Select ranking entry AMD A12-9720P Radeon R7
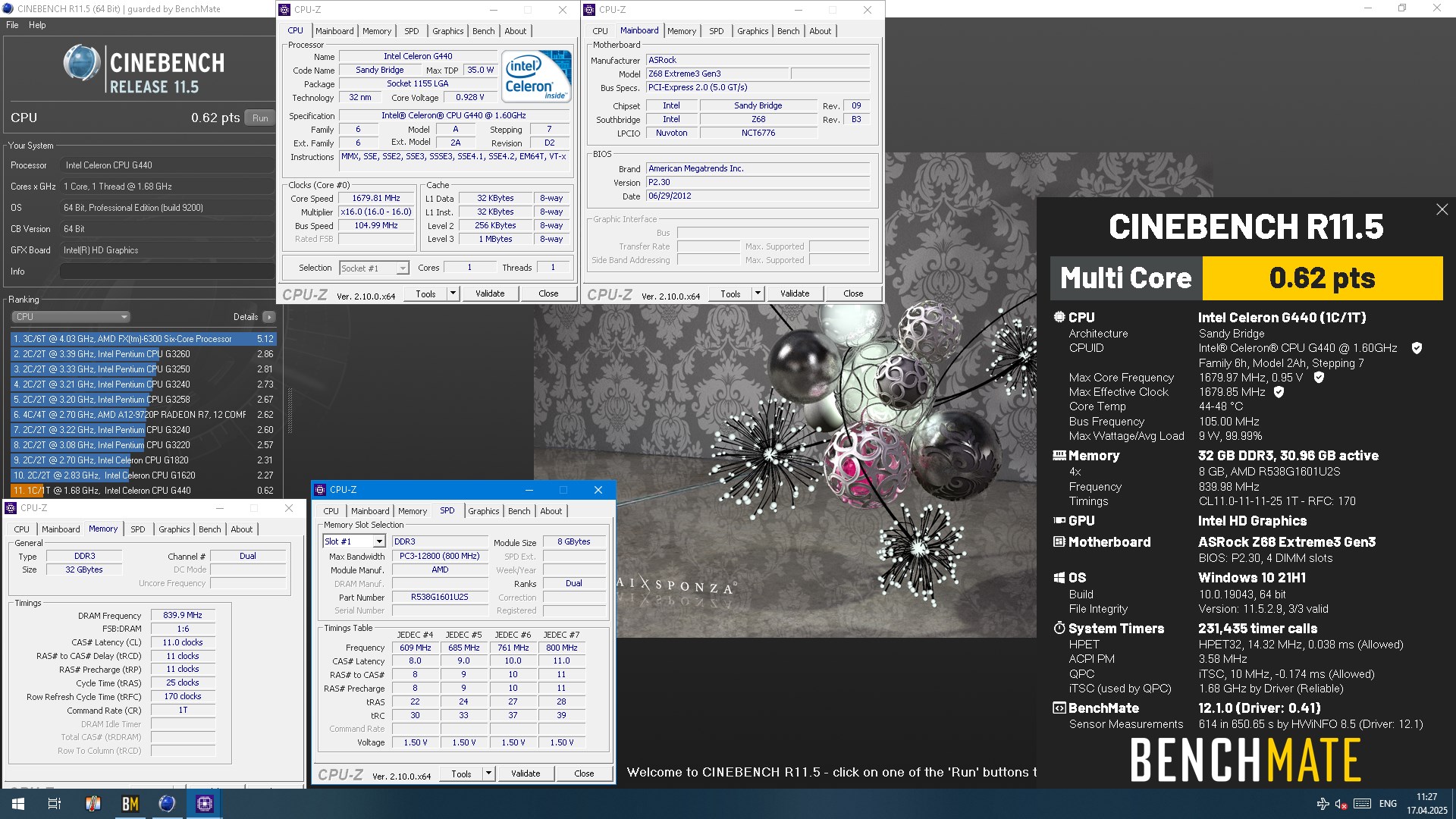 click(x=143, y=415)
